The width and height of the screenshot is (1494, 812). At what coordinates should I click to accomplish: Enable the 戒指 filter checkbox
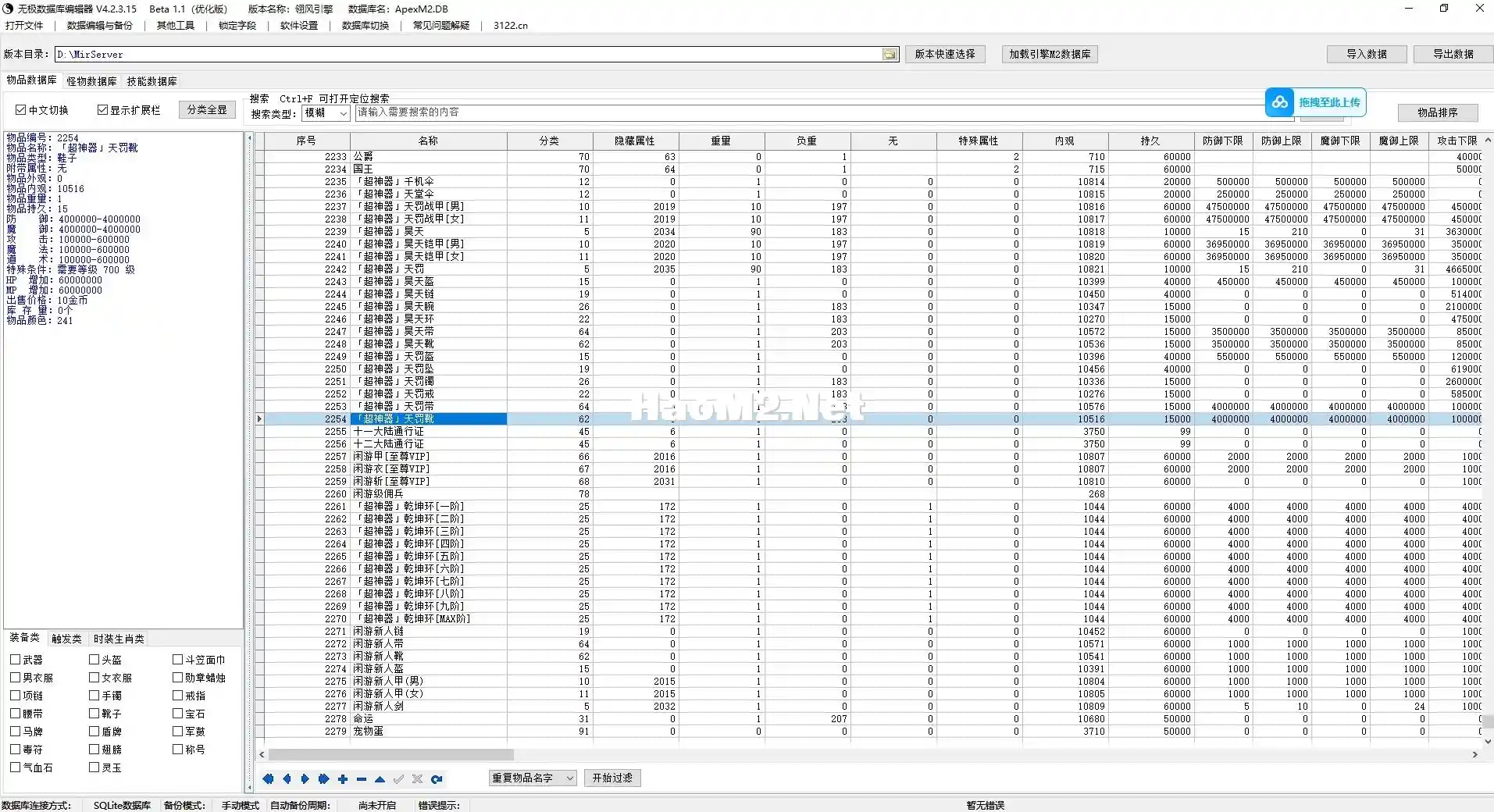(177, 696)
